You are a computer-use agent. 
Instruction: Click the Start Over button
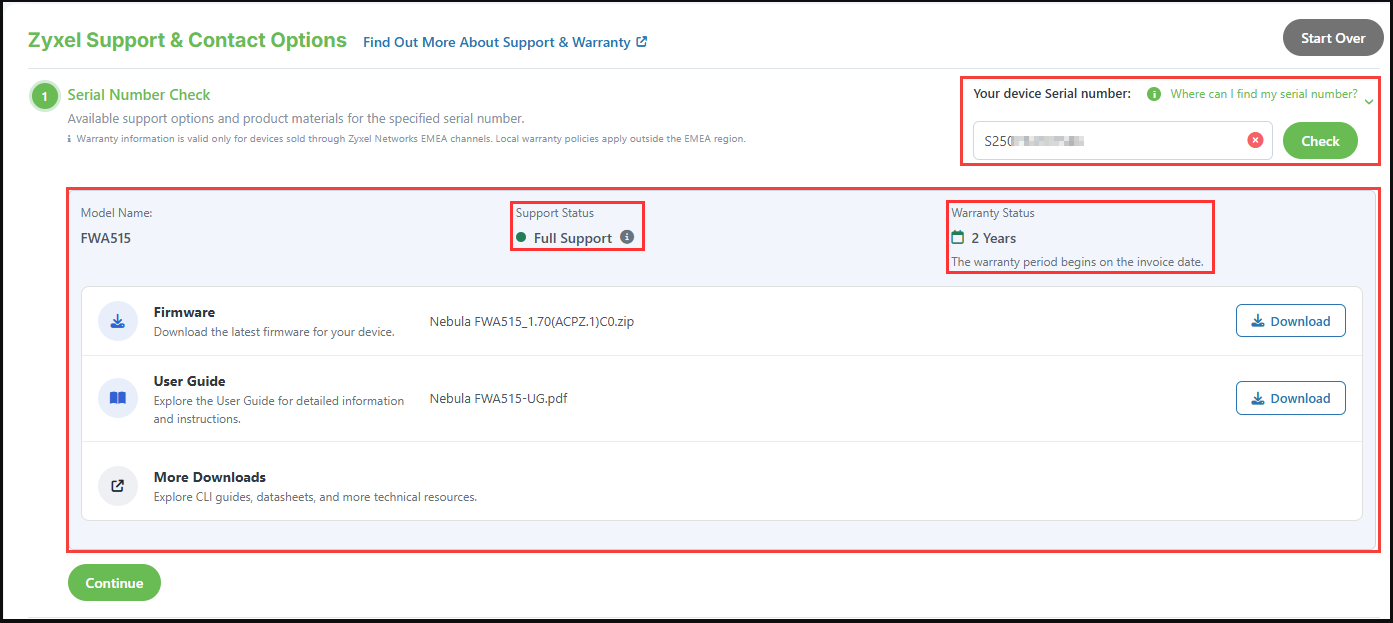[1332, 38]
